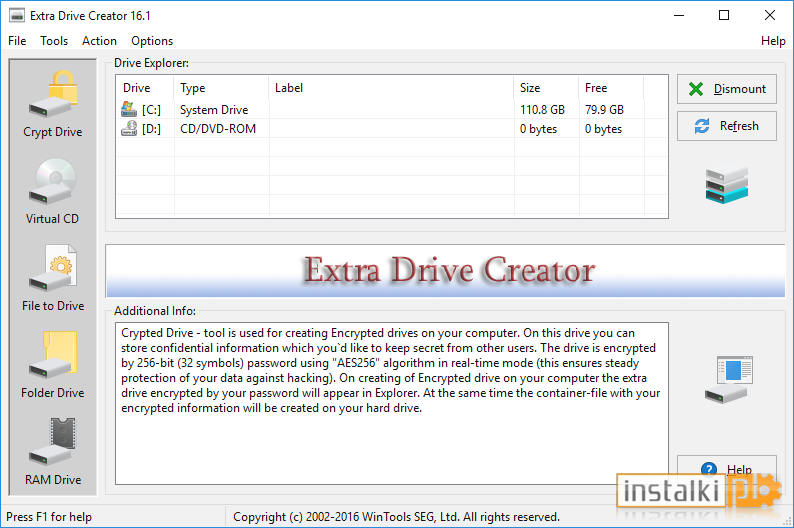Minimize the Extra Drive Creator window
Viewport: 794px width, 528px height.
coord(679,16)
